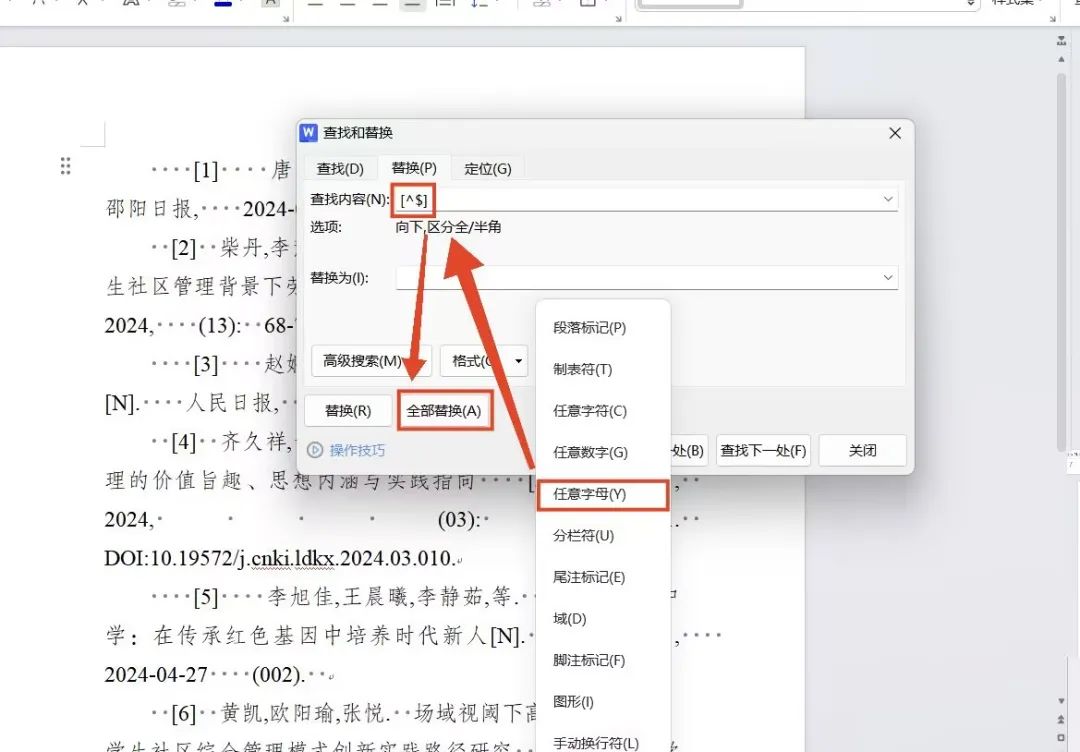Click the browse object square icon below scrollbar
The width and height of the screenshot is (1080, 752).
[x=1061, y=737]
